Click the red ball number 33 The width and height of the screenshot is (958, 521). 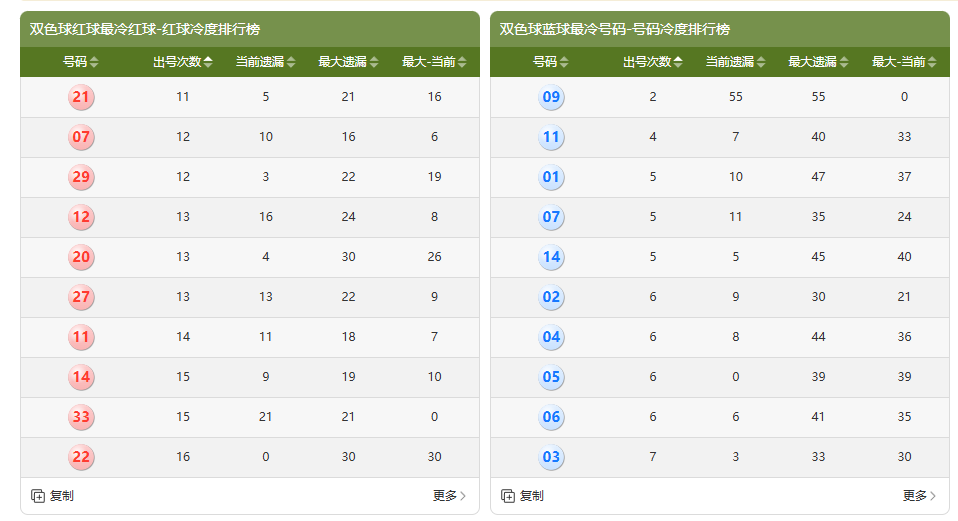click(81, 417)
